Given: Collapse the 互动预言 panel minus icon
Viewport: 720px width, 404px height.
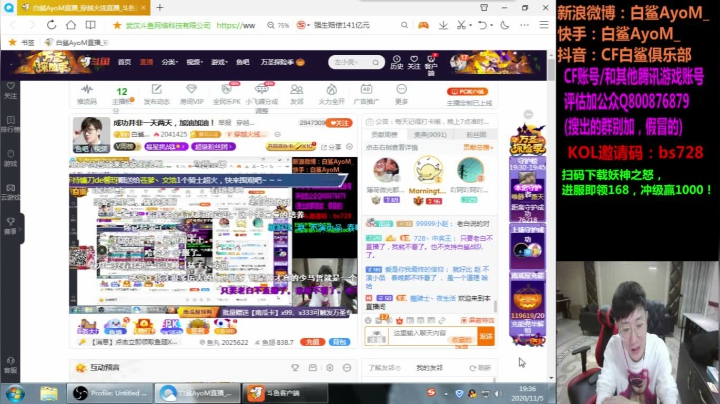Looking at the screenshot, I should (x=347, y=368).
